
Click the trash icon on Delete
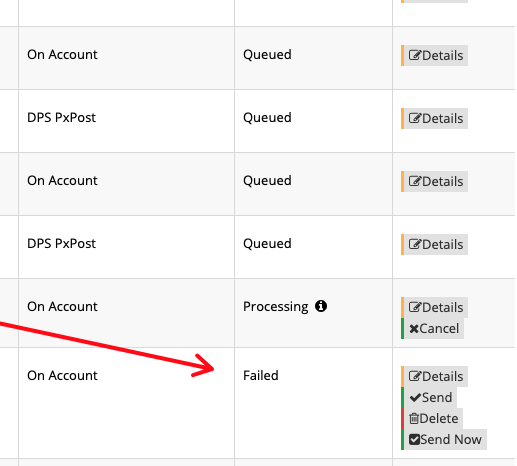(414, 418)
